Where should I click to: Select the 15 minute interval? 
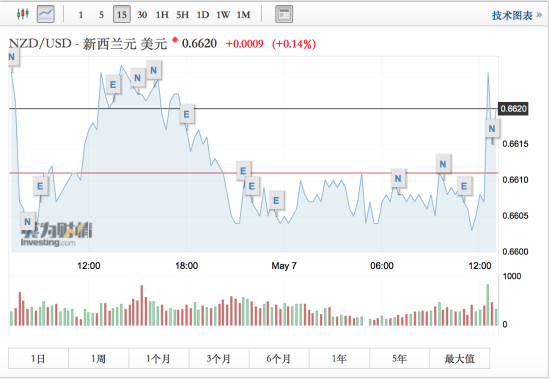[122, 14]
